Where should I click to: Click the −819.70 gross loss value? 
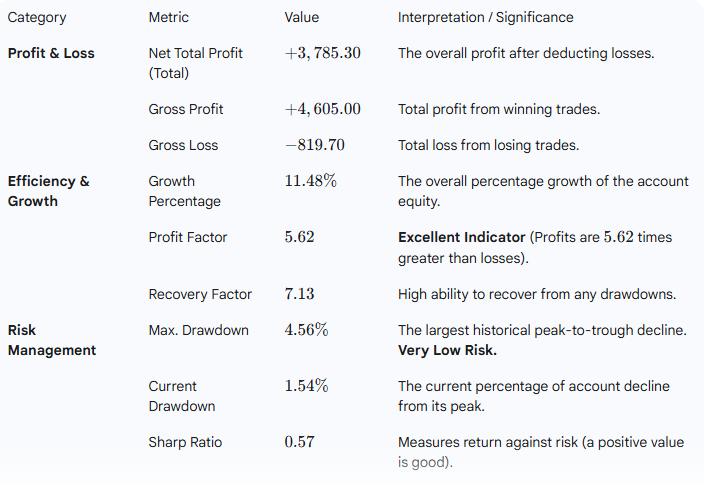(x=314, y=145)
